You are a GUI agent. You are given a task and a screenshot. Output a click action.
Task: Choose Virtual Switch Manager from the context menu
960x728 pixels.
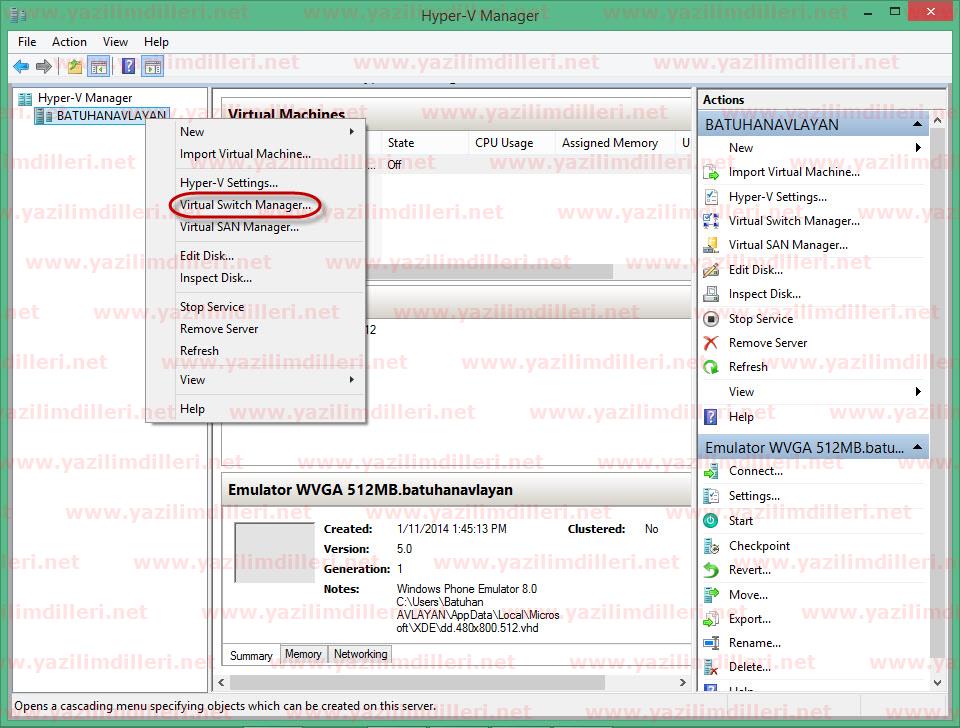245,205
